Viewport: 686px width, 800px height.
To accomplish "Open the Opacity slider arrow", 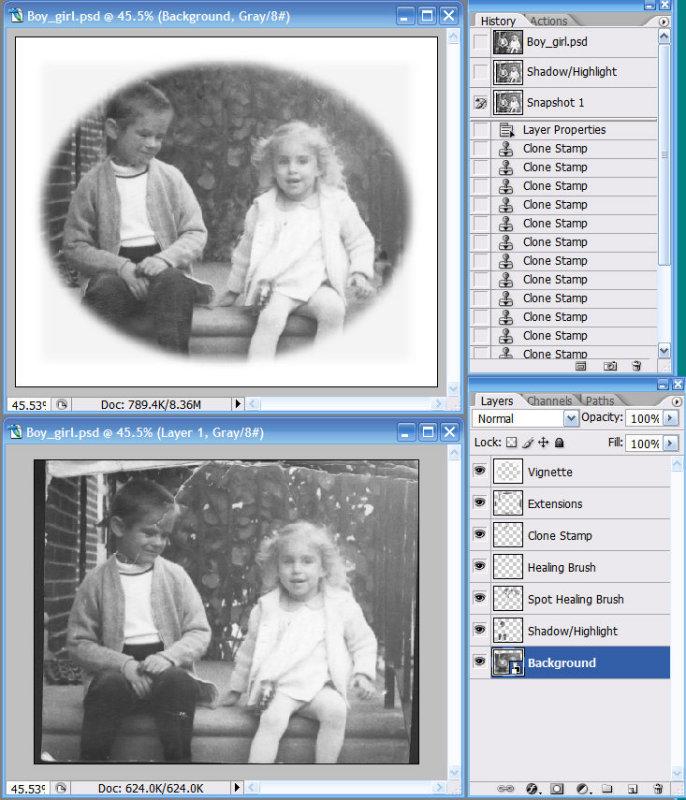I will (x=670, y=418).
